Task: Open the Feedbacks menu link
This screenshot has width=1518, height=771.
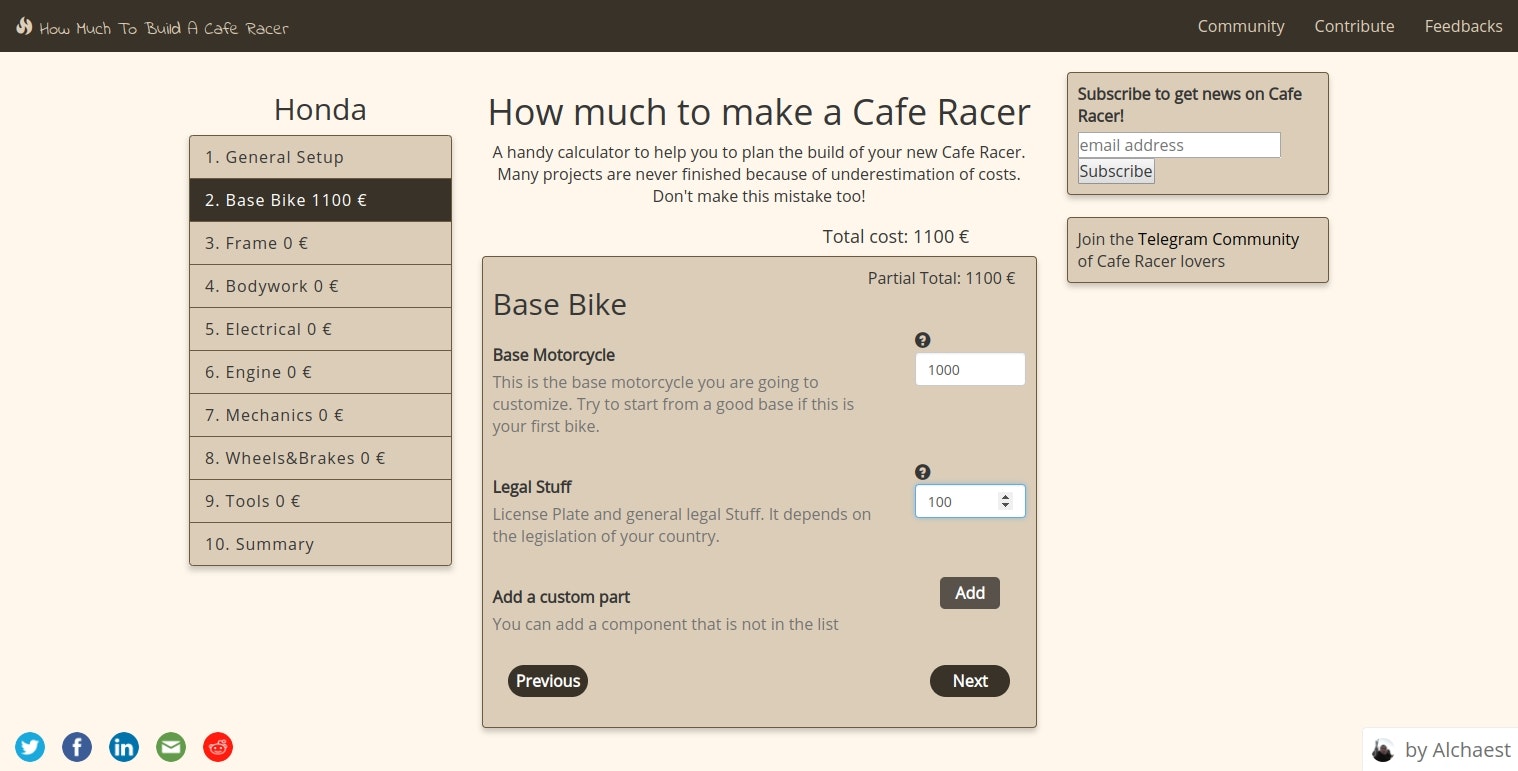Action: click(1463, 26)
